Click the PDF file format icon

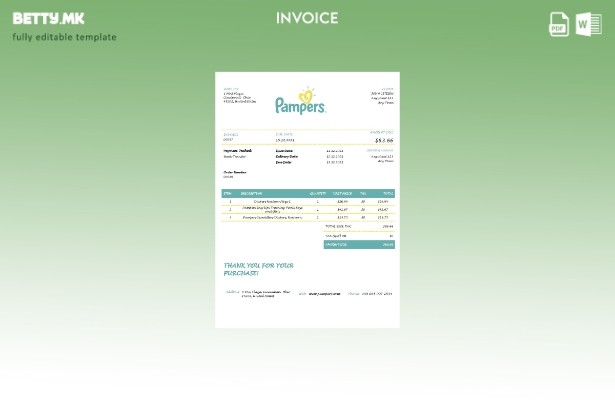coord(559,24)
